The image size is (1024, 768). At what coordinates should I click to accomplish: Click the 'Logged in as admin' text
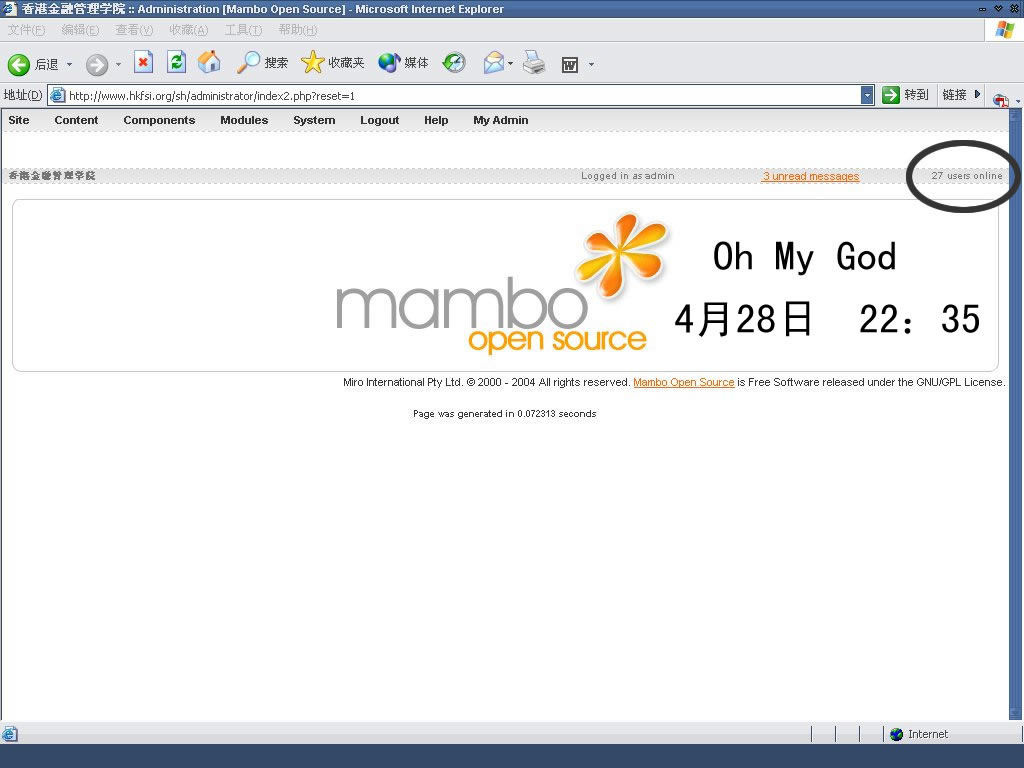click(x=628, y=176)
